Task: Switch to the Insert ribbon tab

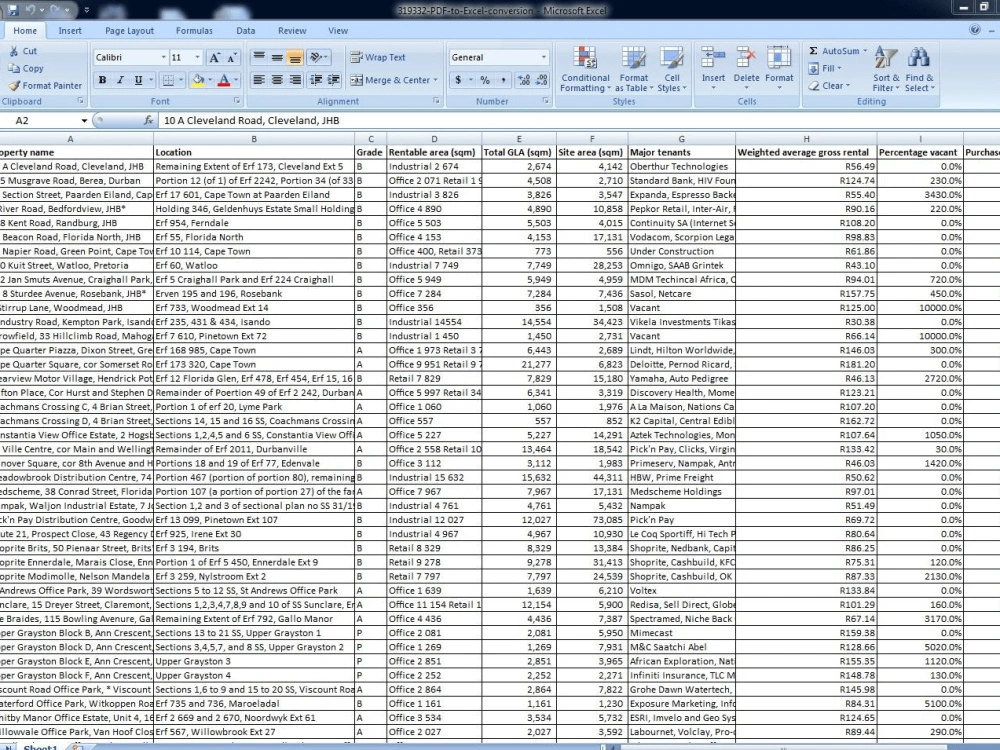Action: tap(70, 31)
